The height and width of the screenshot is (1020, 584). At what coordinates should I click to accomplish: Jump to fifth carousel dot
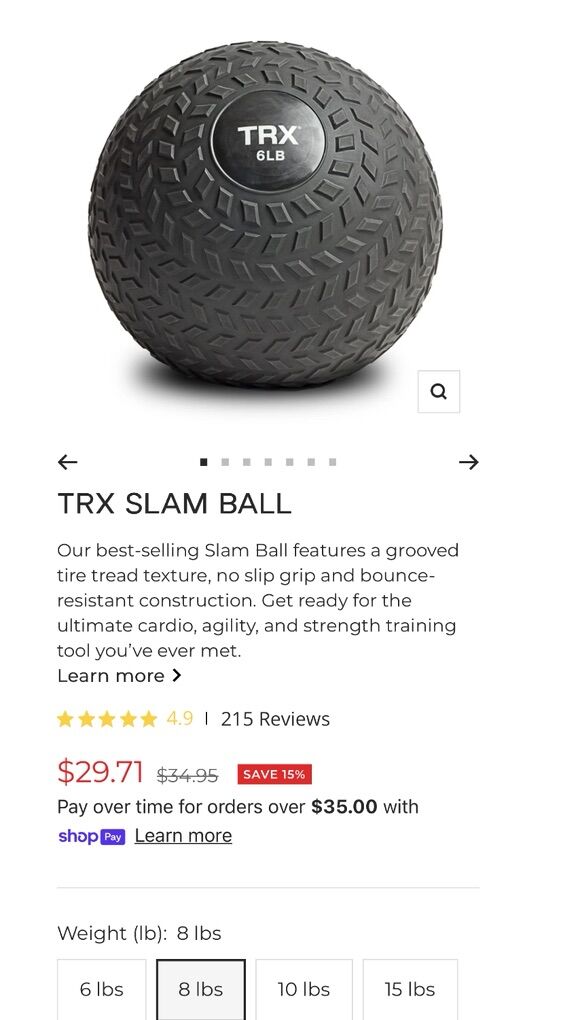(289, 462)
